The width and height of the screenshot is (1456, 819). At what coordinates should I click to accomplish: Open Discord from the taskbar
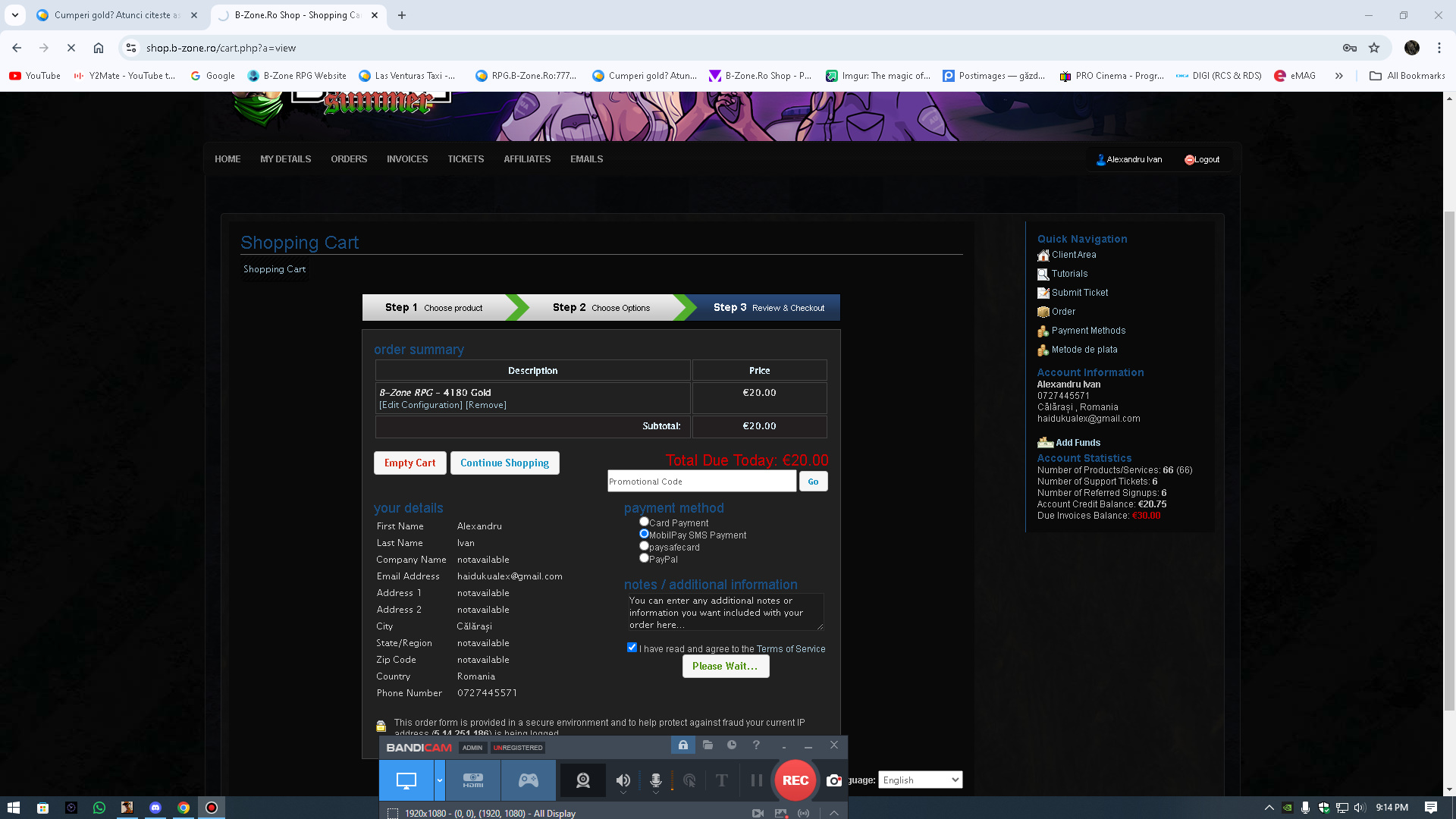point(155,808)
